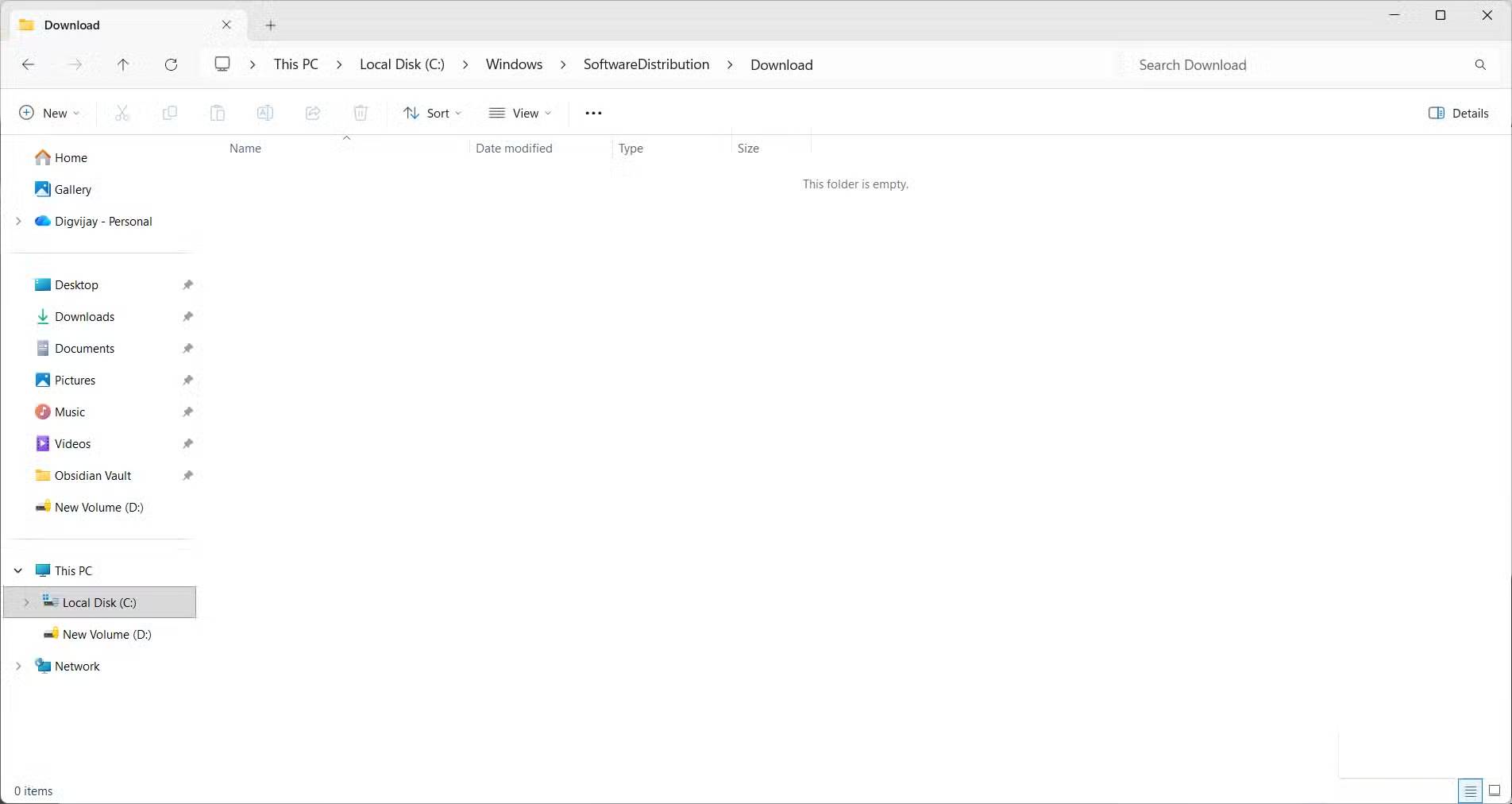Navigate up one folder level

[123, 64]
